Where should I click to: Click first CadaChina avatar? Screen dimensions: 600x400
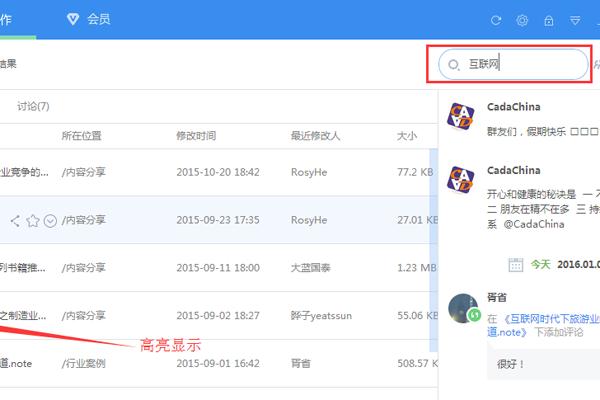pos(461,116)
